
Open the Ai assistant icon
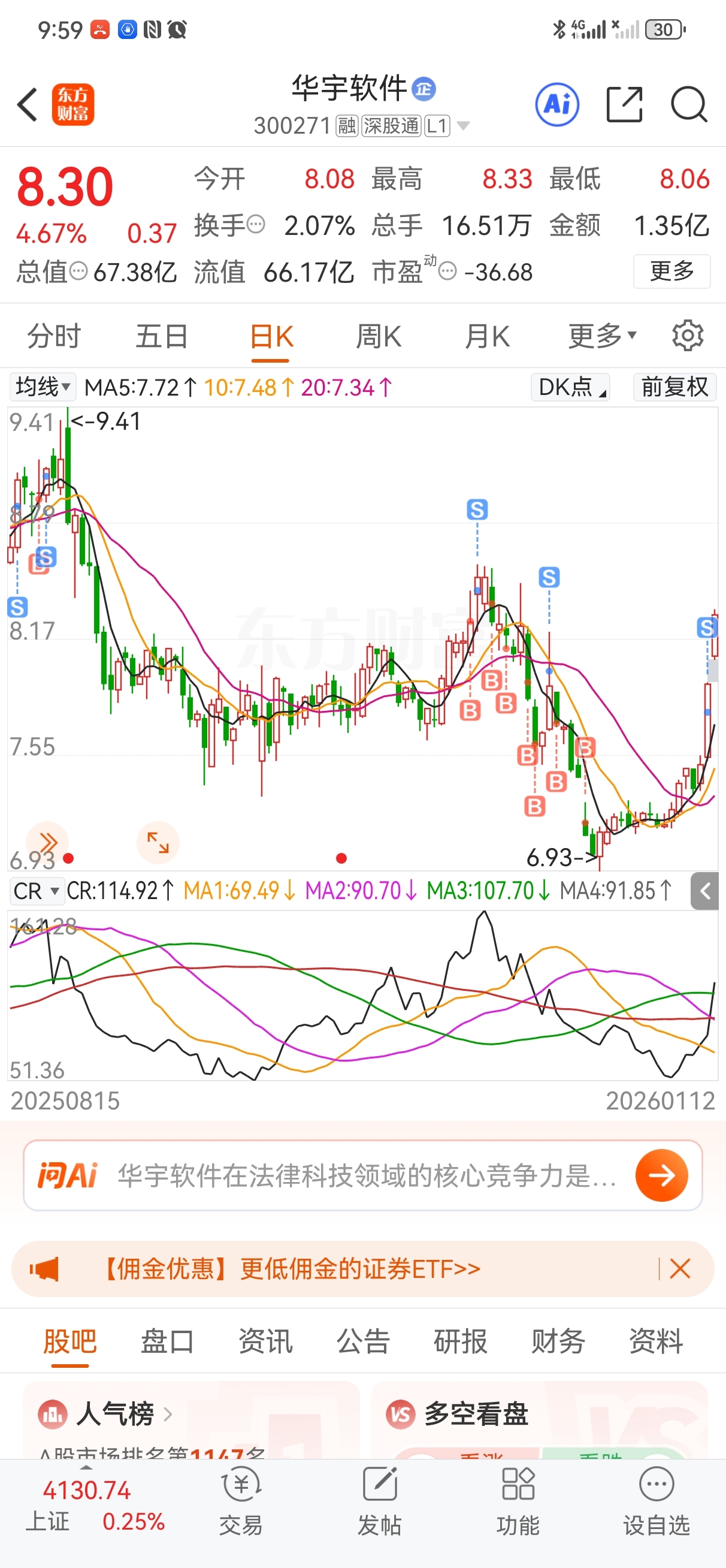[558, 105]
